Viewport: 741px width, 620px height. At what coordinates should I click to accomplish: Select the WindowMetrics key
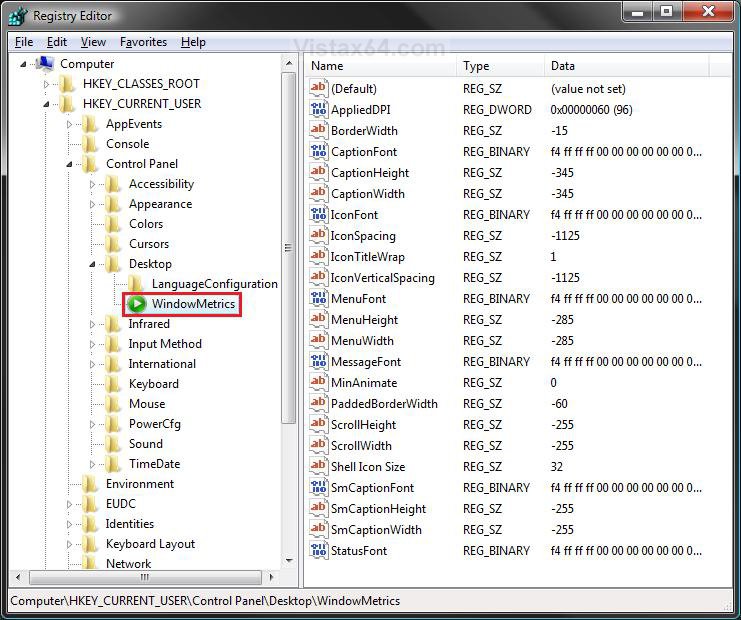click(x=193, y=304)
